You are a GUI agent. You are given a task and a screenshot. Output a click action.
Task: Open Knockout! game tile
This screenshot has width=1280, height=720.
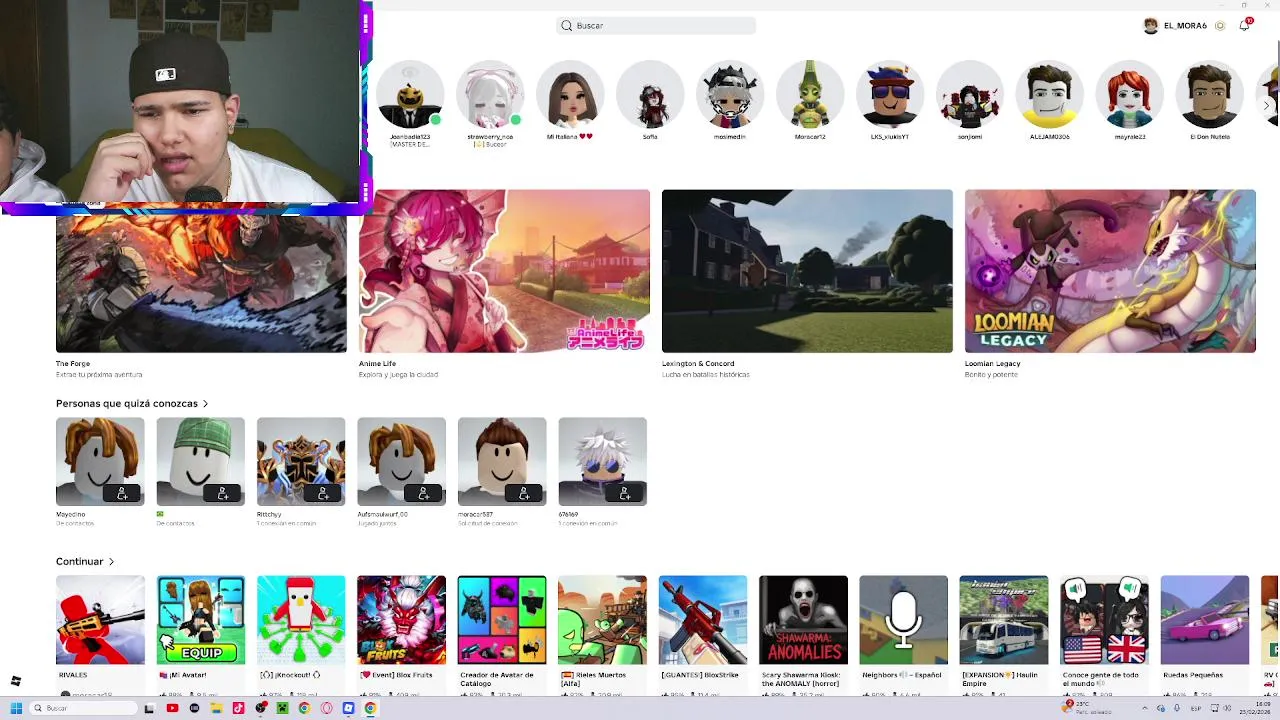[301, 620]
